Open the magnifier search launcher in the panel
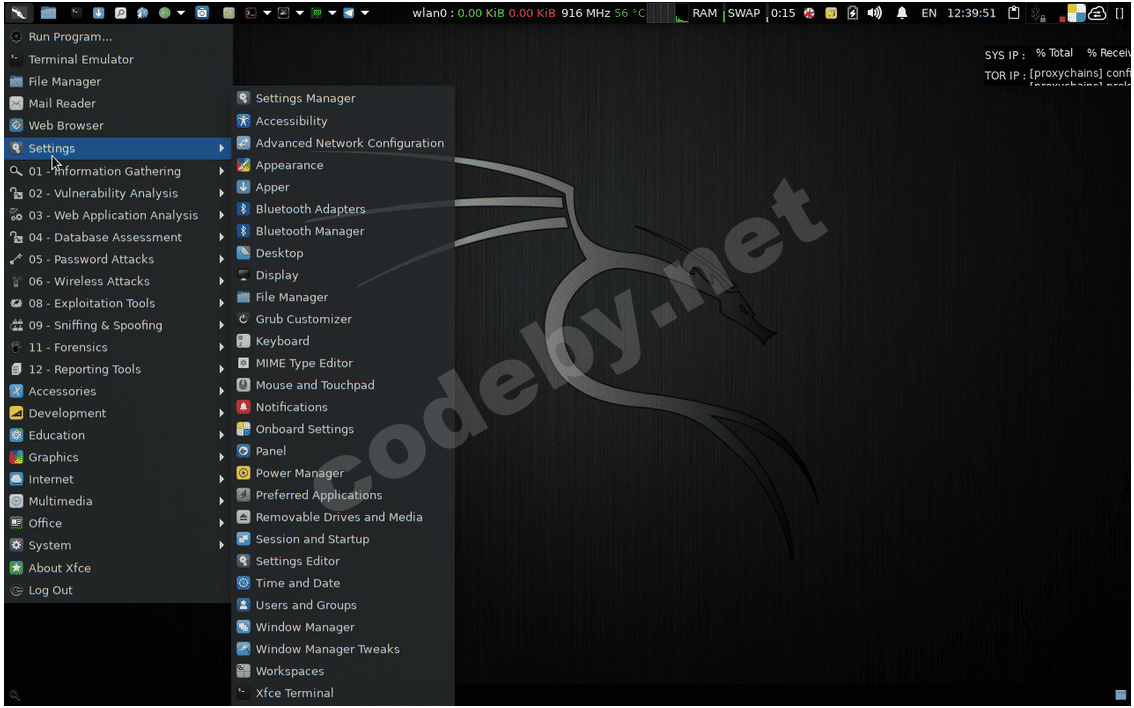 [121, 12]
